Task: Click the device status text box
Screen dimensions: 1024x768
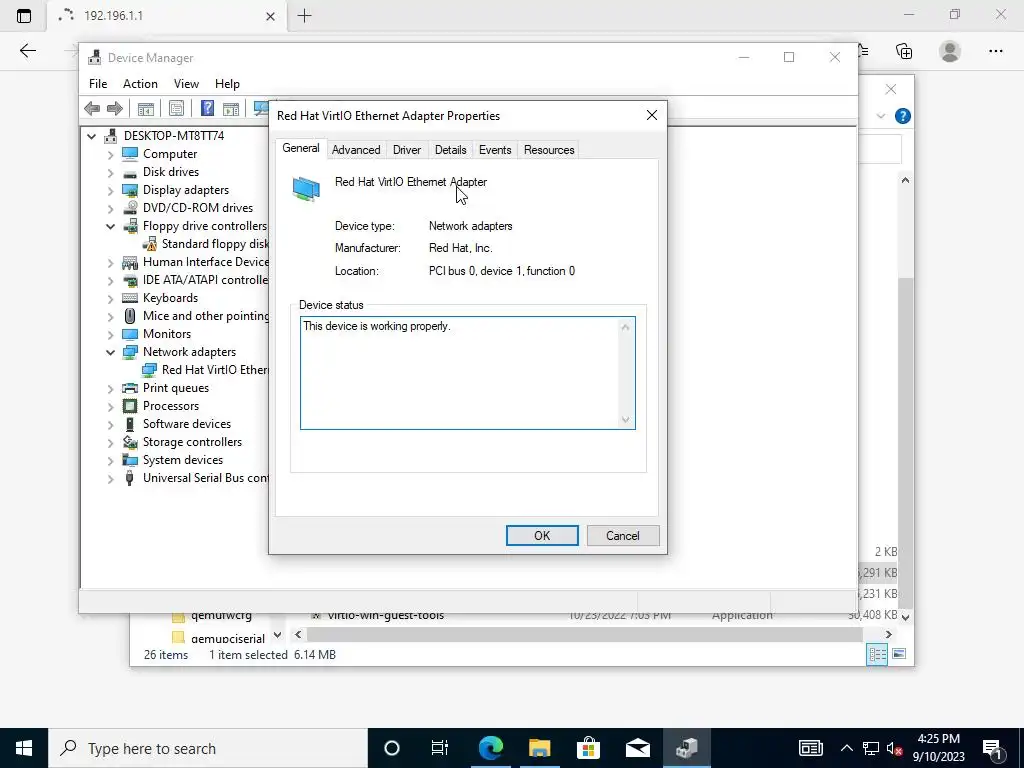Action: pyautogui.click(x=468, y=373)
